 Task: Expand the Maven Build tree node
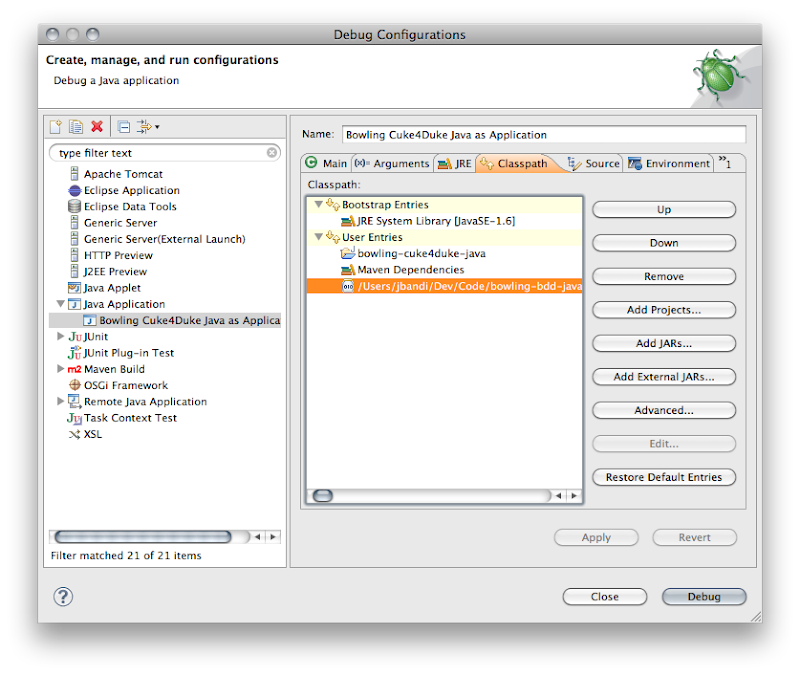(x=60, y=368)
